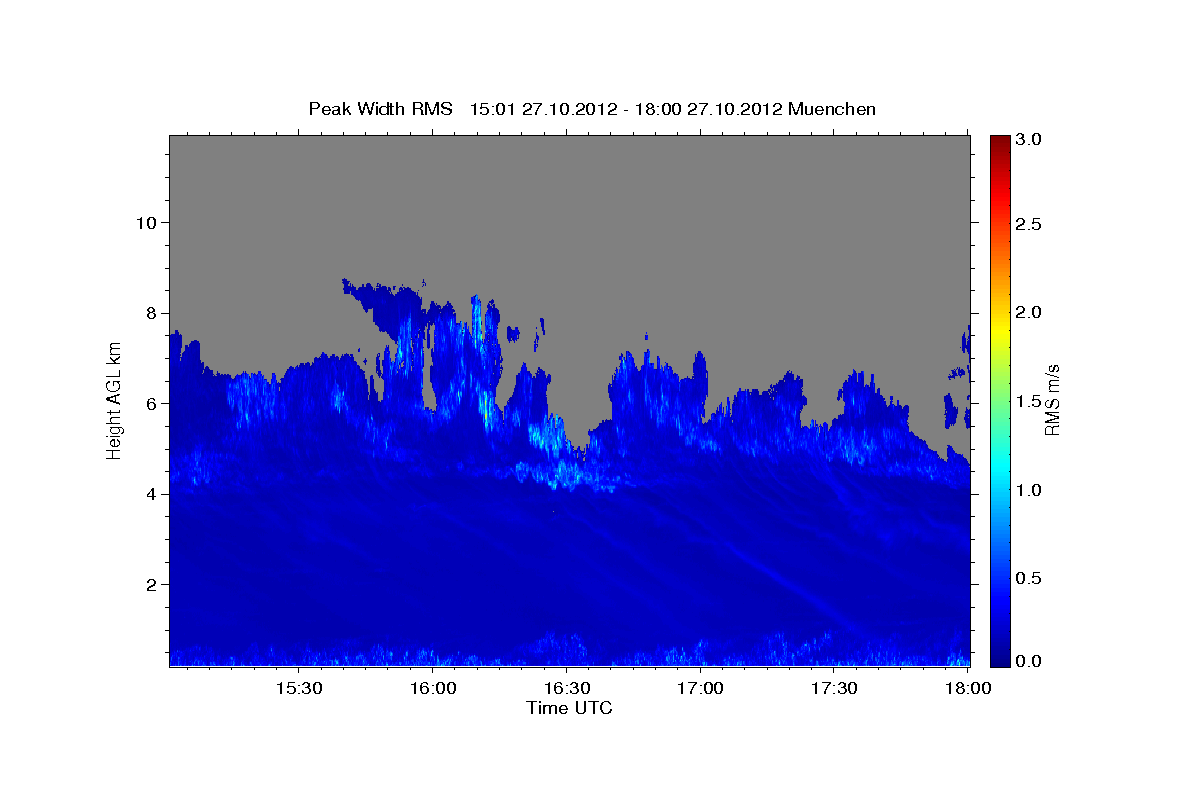The image size is (1200, 800).
Task: Click the colorbar value 2.5
Action: pos(1029,224)
